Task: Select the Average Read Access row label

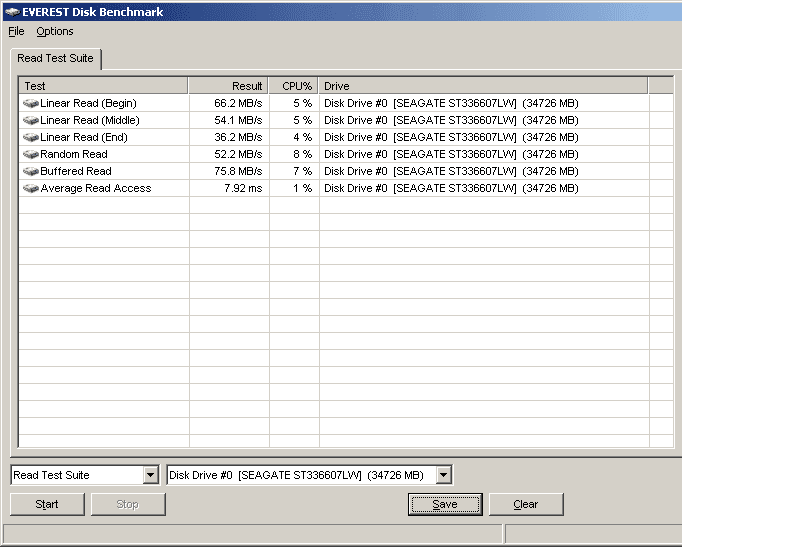Action: click(x=95, y=188)
